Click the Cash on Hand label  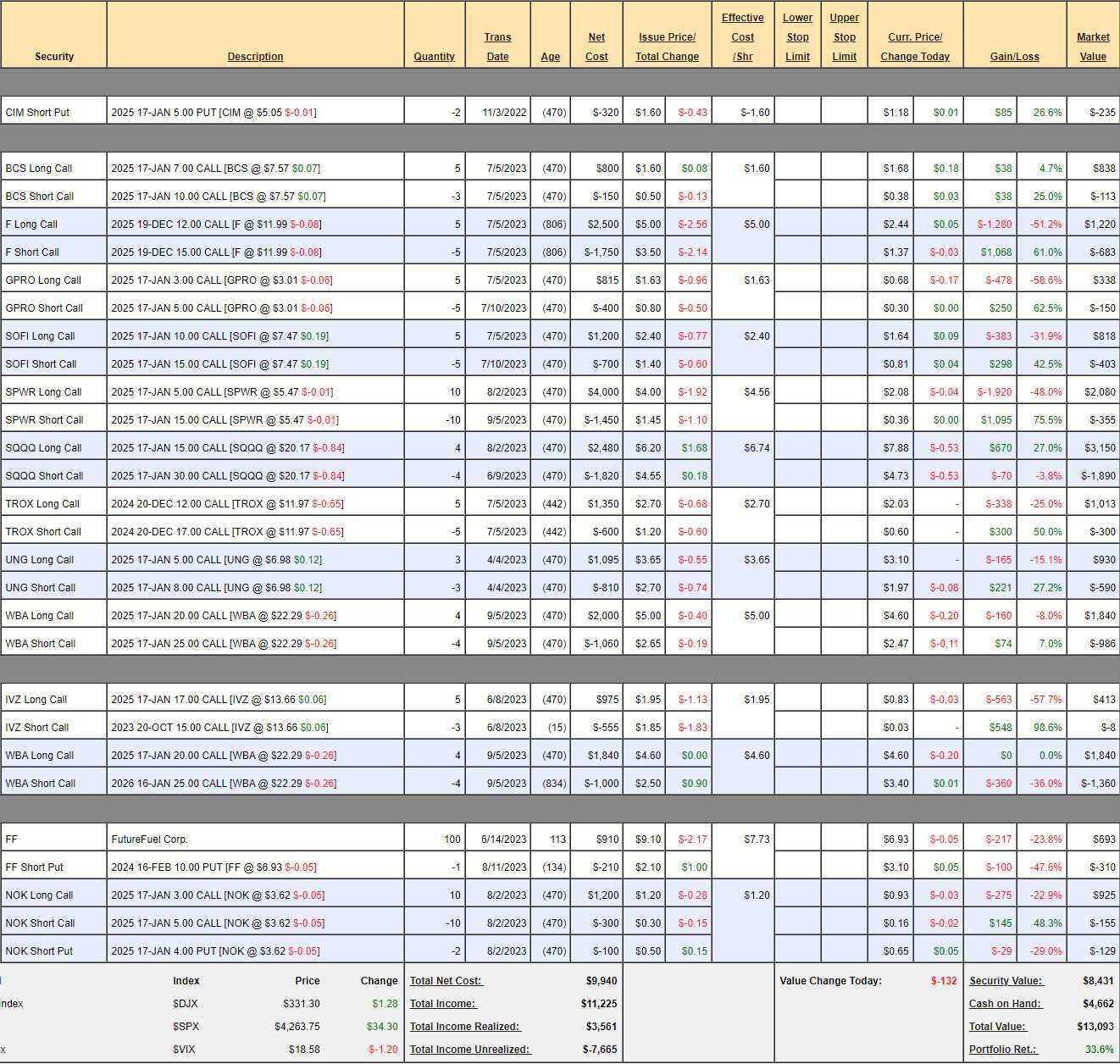click(x=1005, y=1004)
